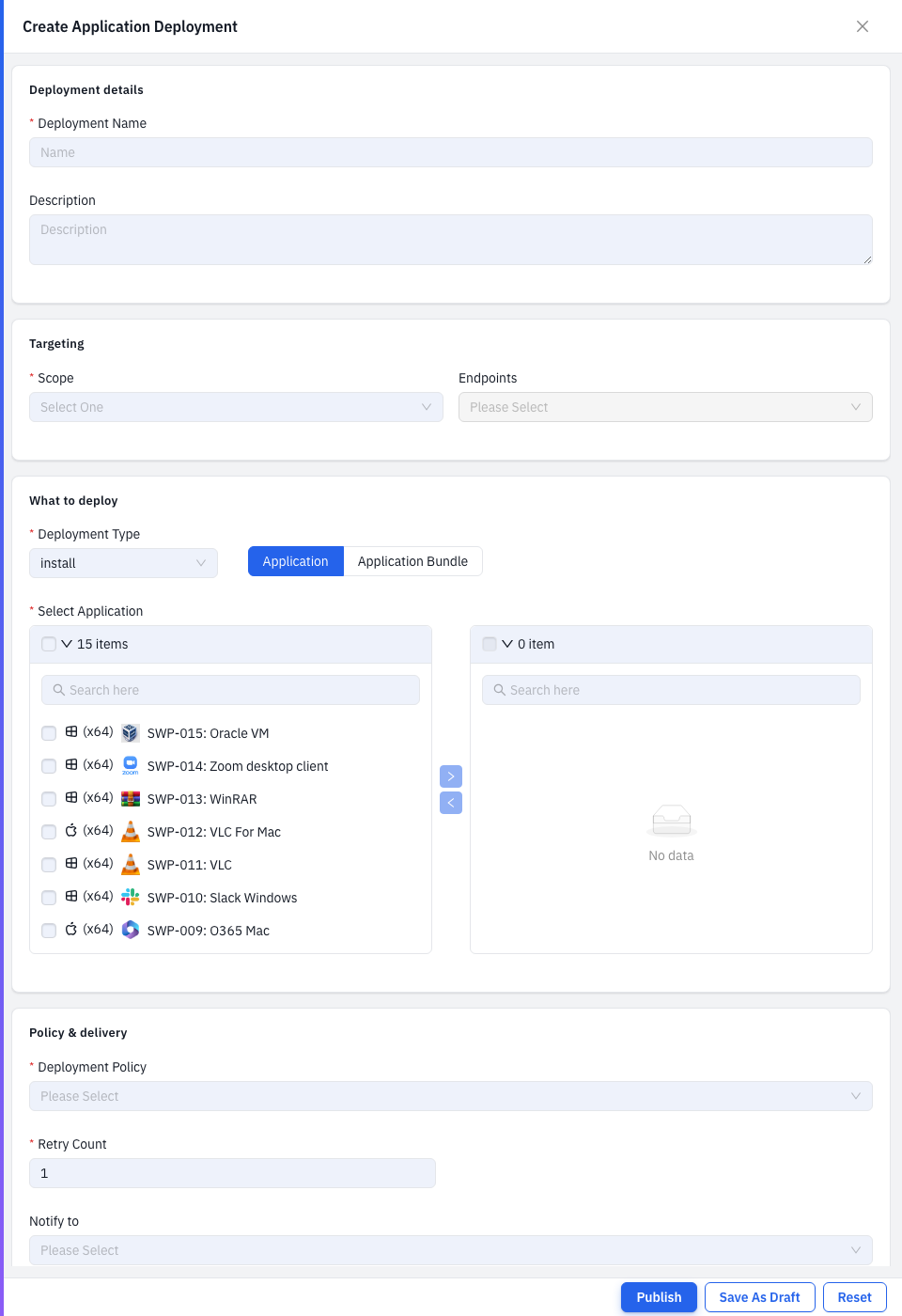
Task: Click Apple OS icon on VLC For Mac row
Action: (x=71, y=830)
